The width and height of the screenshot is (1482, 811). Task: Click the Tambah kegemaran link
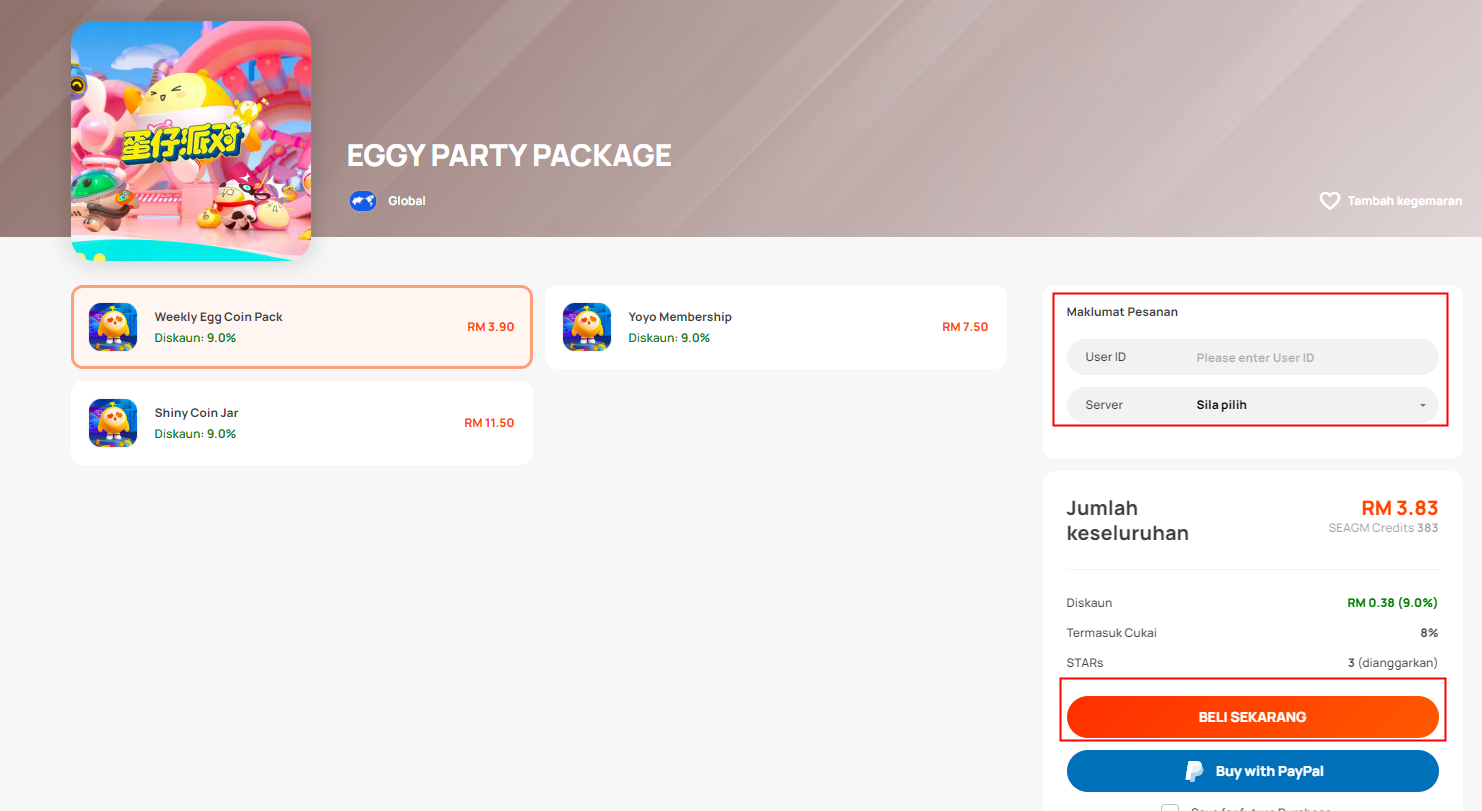point(1391,201)
